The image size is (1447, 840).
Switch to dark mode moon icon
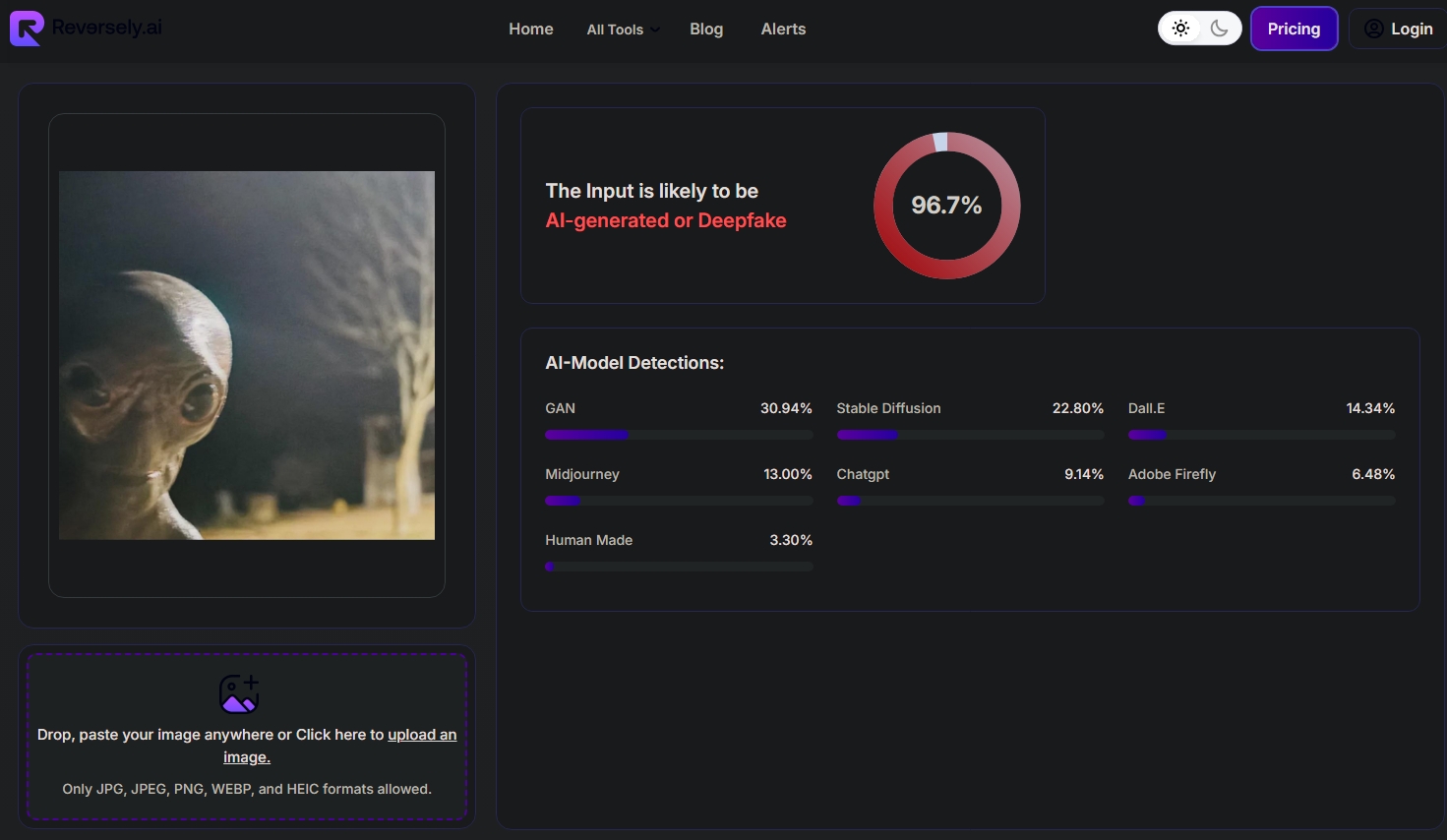tap(1220, 29)
